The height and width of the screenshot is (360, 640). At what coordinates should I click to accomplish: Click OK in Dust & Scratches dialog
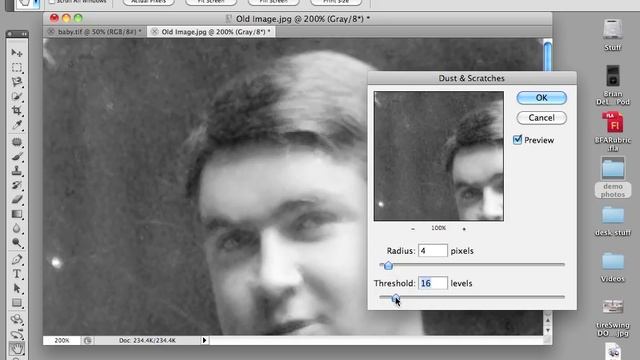[542, 98]
